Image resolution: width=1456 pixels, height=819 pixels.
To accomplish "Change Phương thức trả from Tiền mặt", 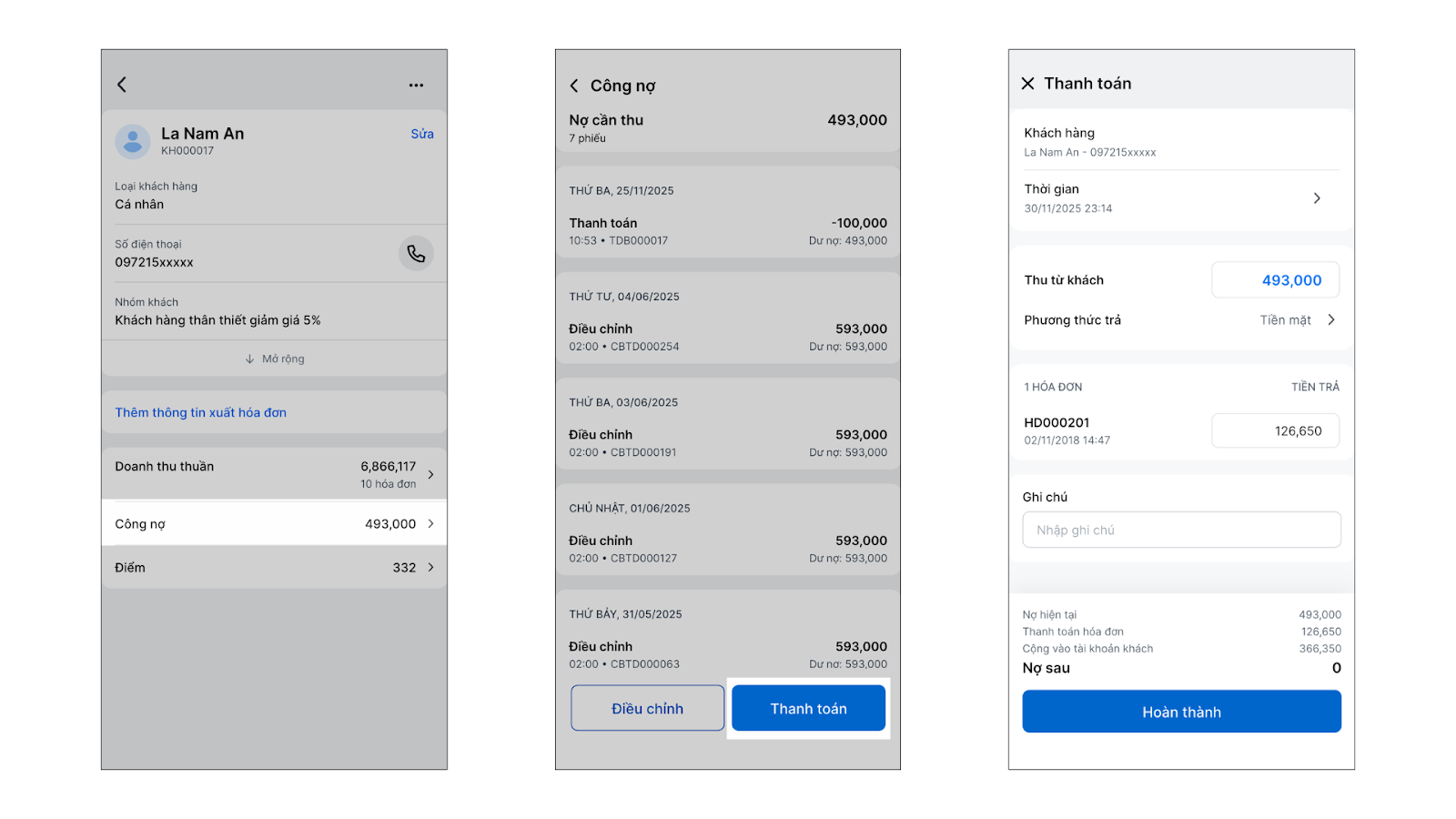I will tap(1297, 320).
